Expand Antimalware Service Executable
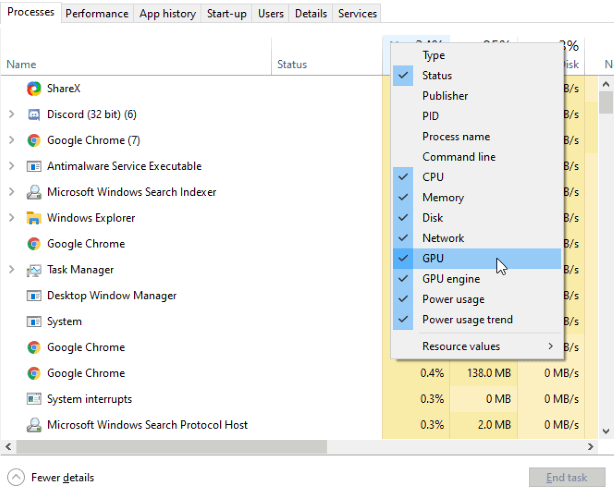This screenshot has height=500, width=614. [12, 166]
